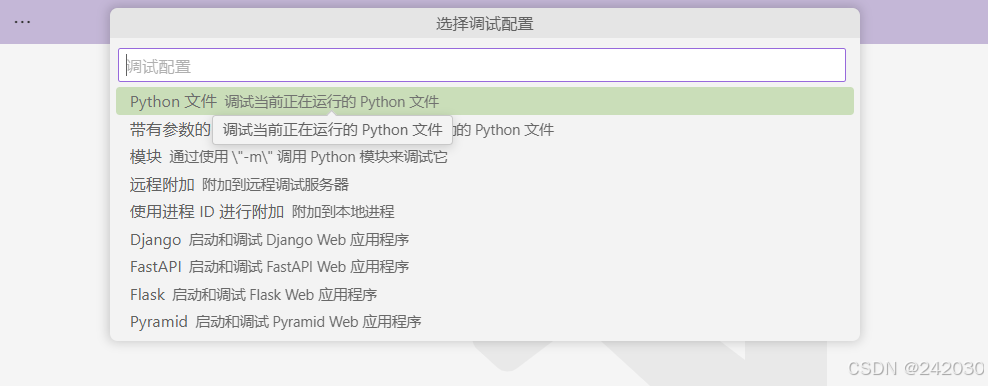The image size is (988, 386).
Task: Select the FastAPI debug configuration
Action: click(485, 267)
